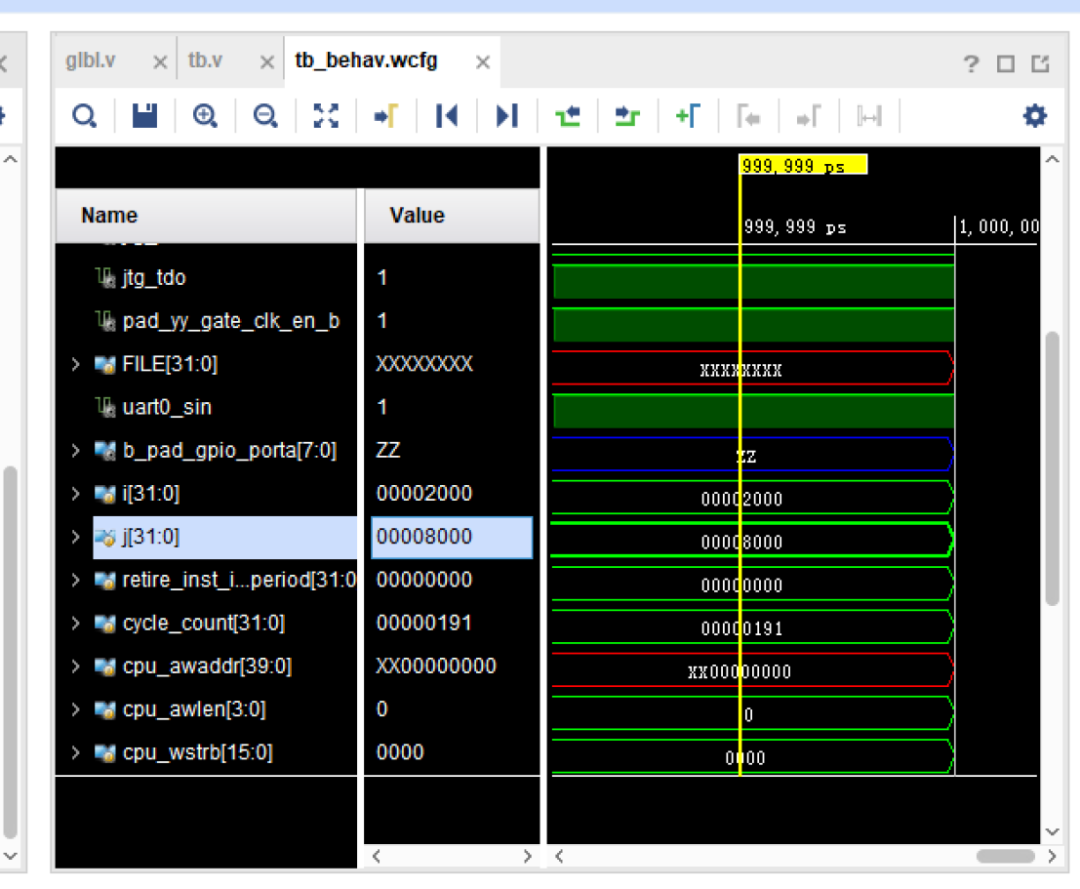Expand cpu_awaddr[39:0] signal

[x=76, y=667]
